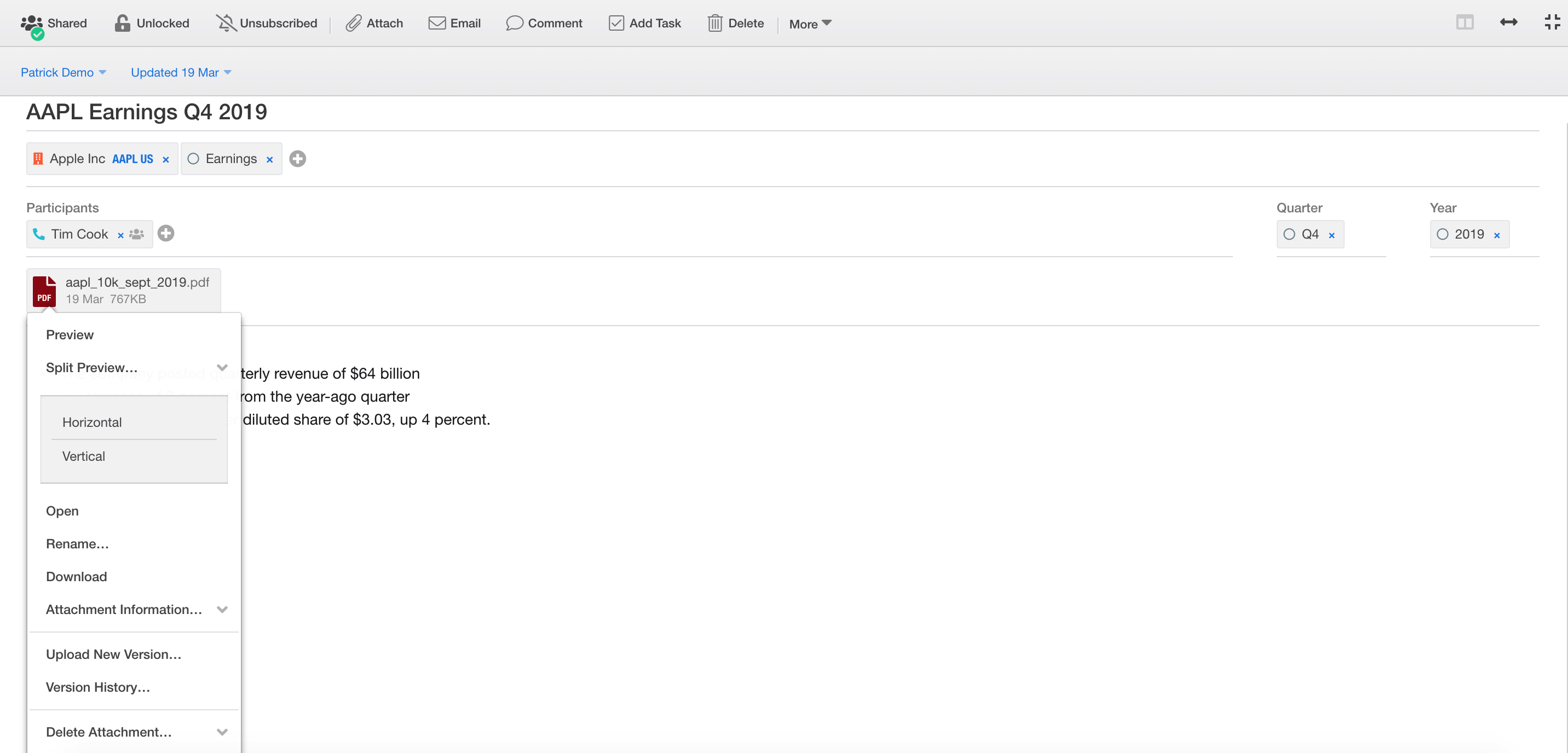Click the split panel layout icon
The width and height of the screenshot is (1568, 753).
[x=1465, y=22]
